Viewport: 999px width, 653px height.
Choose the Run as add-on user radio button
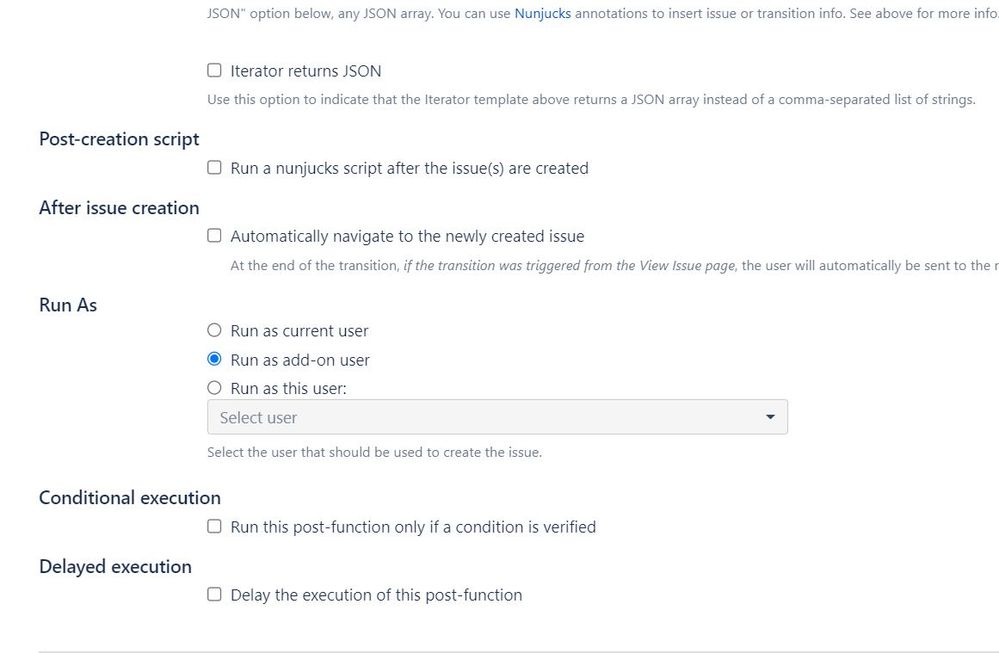click(214, 359)
